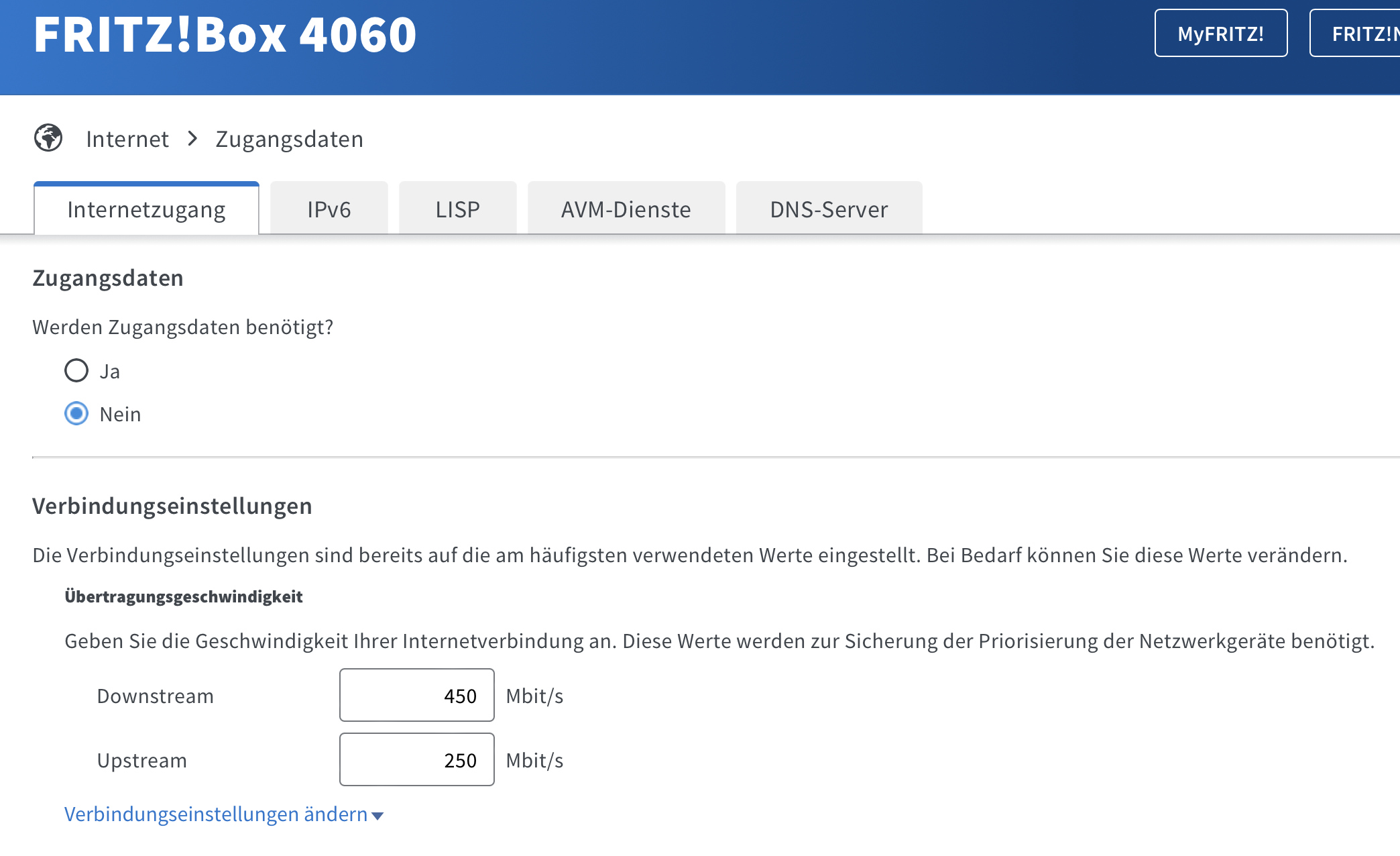Image resolution: width=1400 pixels, height=856 pixels.
Task: Click the Mbit/s unit next to Upstream
Action: [x=534, y=761]
